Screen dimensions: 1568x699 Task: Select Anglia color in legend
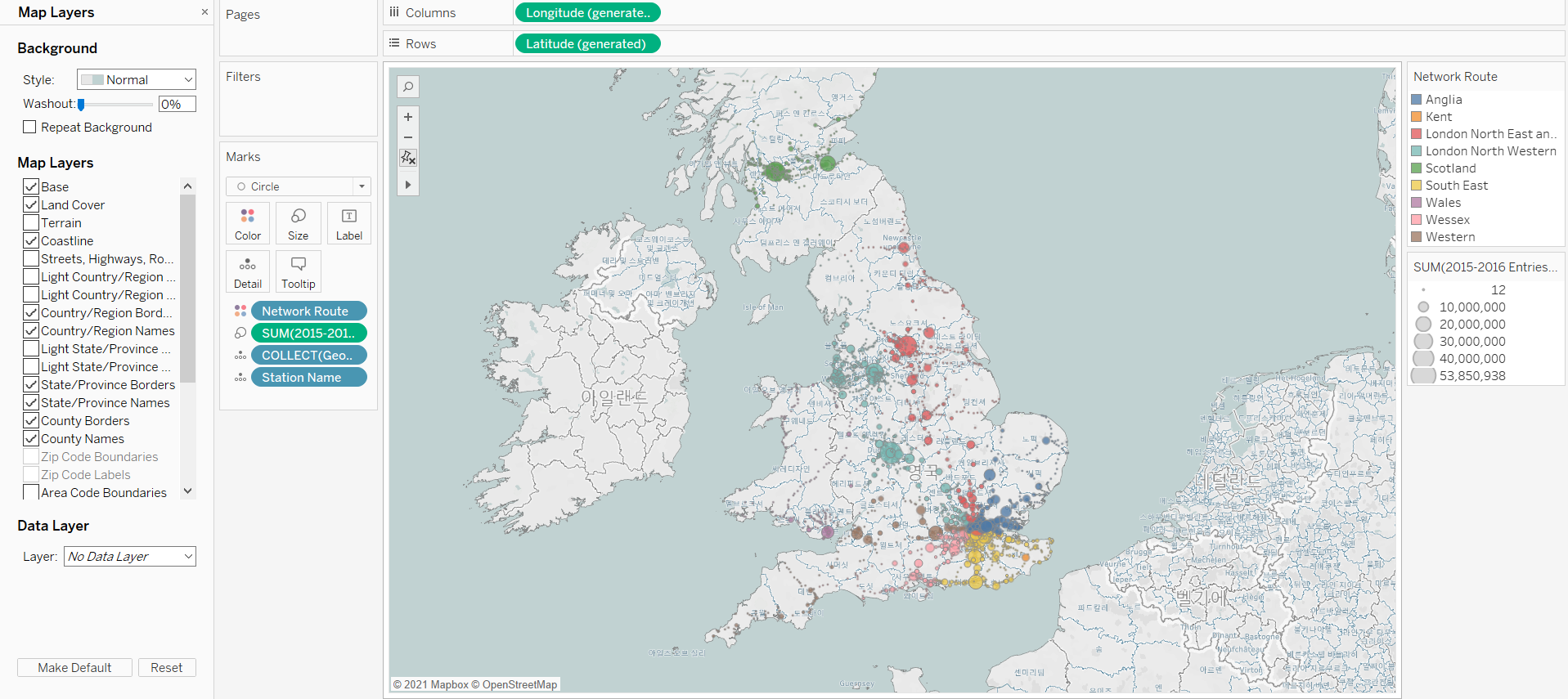(1417, 99)
